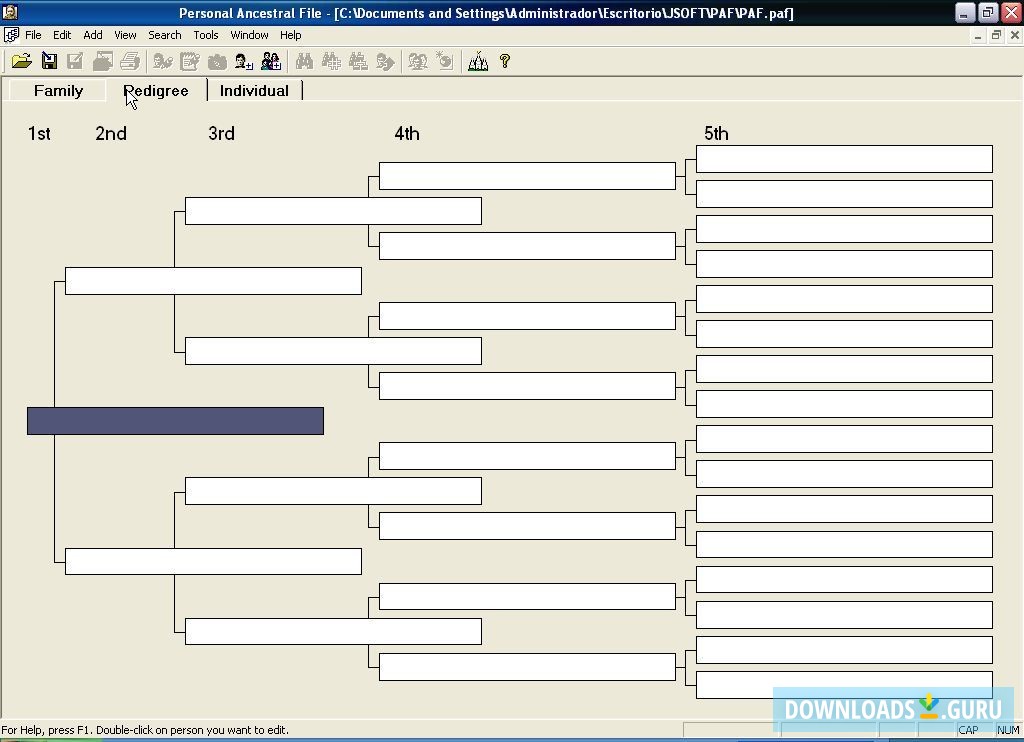Open the Edit menu

coord(62,35)
